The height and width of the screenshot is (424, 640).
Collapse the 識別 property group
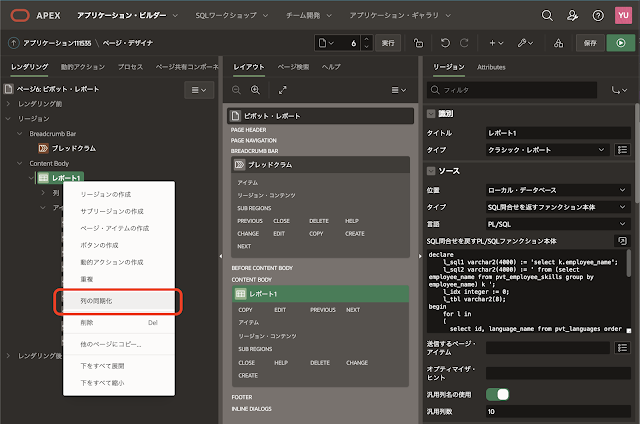(x=431, y=113)
